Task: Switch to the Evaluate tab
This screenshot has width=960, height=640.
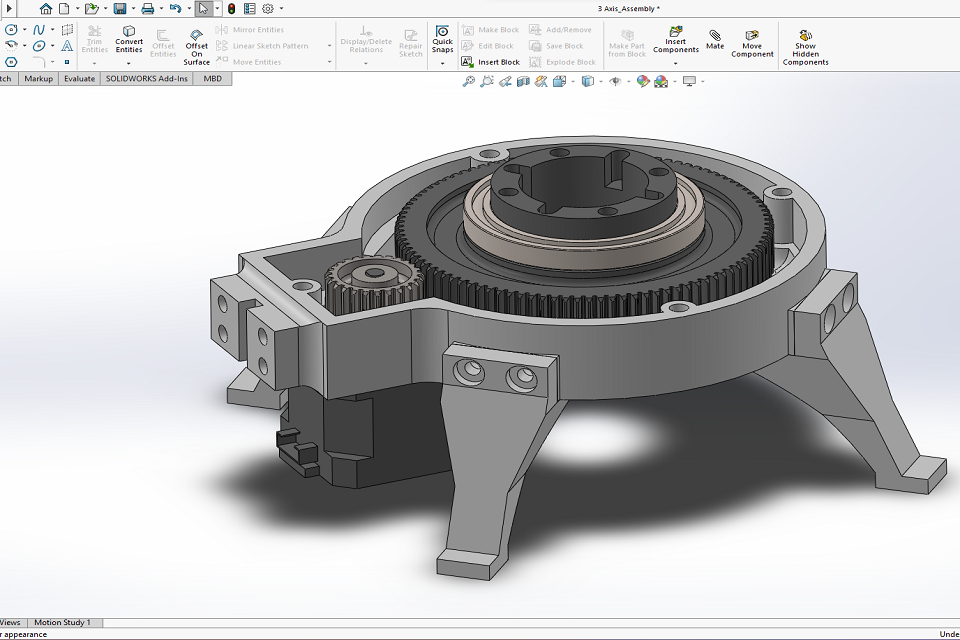Action: click(x=79, y=78)
